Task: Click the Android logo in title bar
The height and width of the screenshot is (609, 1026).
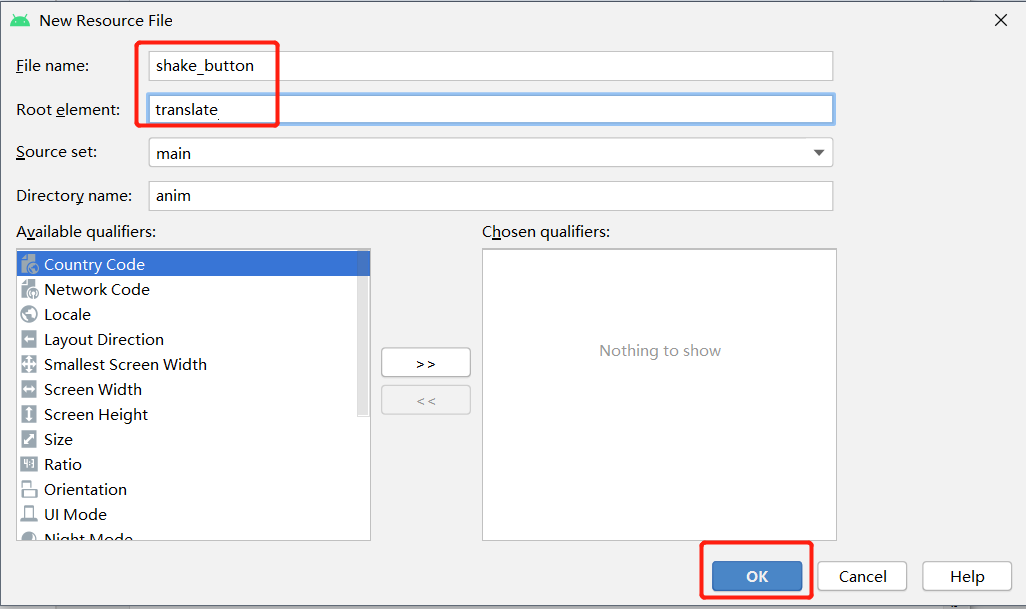Action: (x=20, y=20)
